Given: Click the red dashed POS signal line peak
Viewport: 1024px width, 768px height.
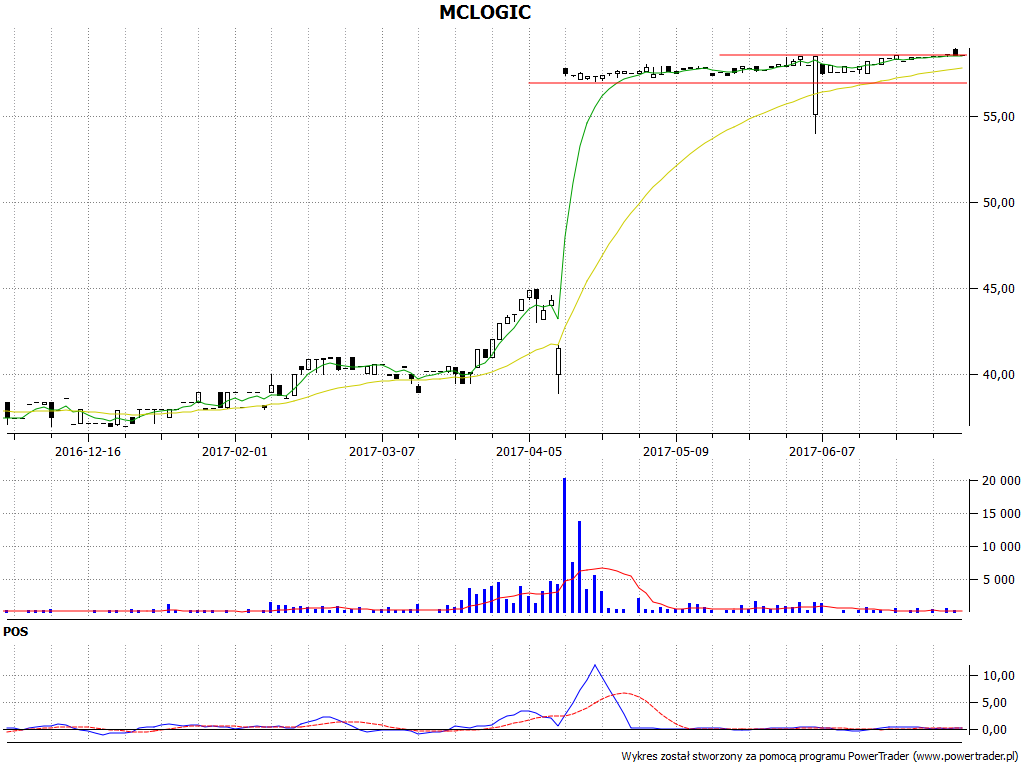Looking at the screenshot, I should (x=624, y=693).
